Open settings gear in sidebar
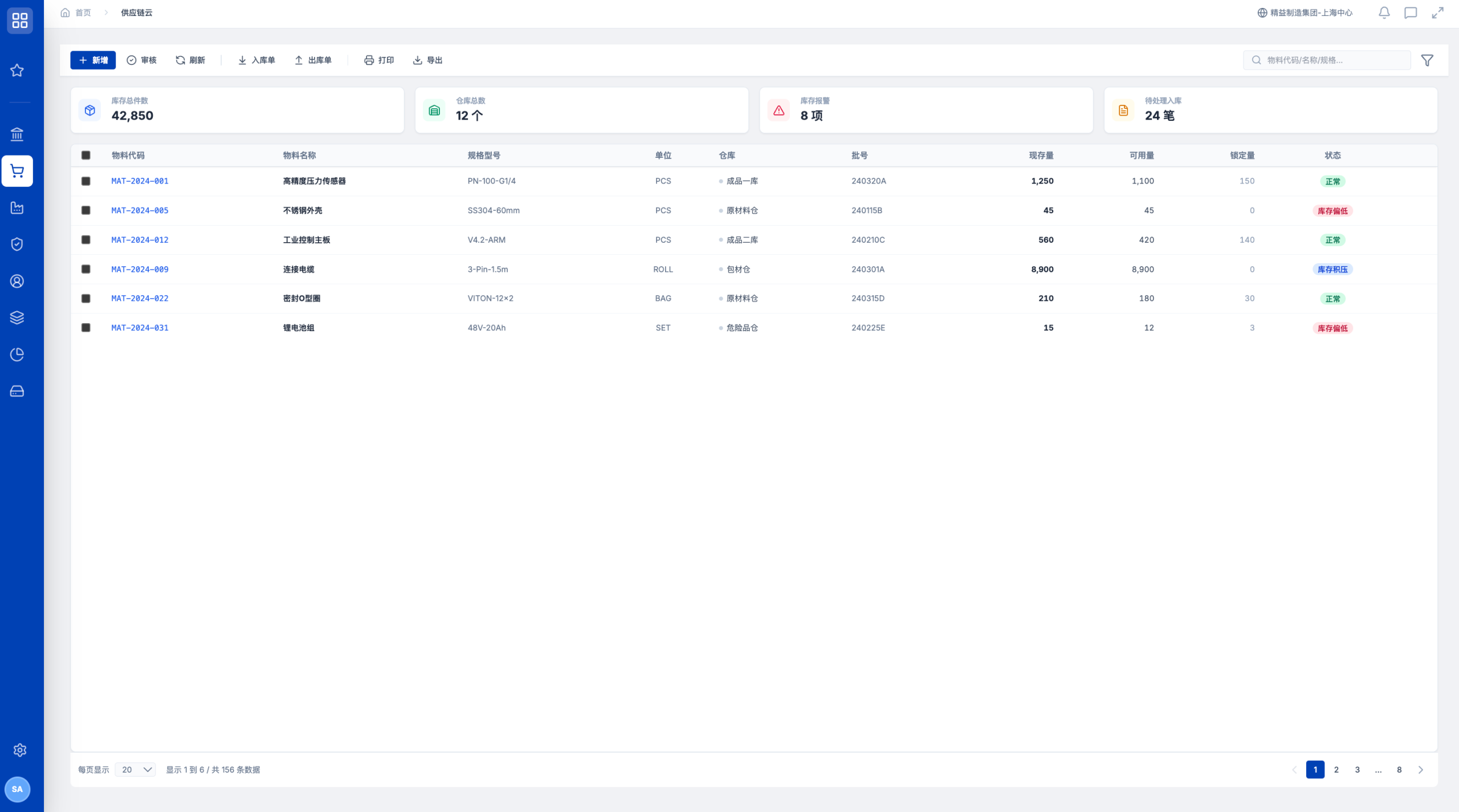The image size is (1459, 812). coord(20,750)
